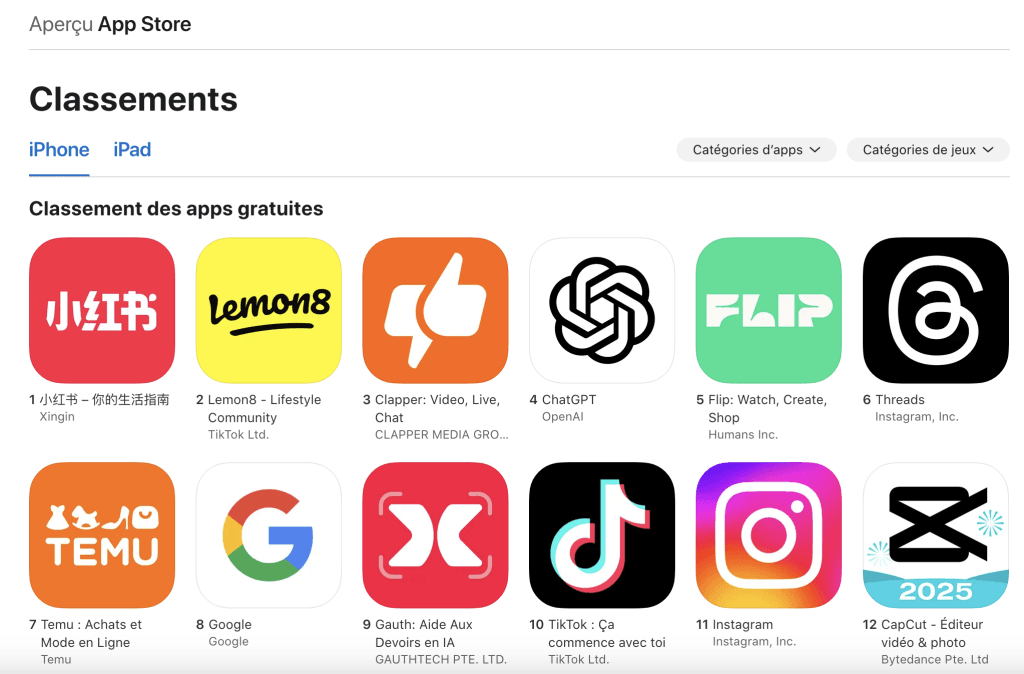The height and width of the screenshot is (674, 1024).
Task: Click the ChatGPT app title link
Action: (x=569, y=400)
